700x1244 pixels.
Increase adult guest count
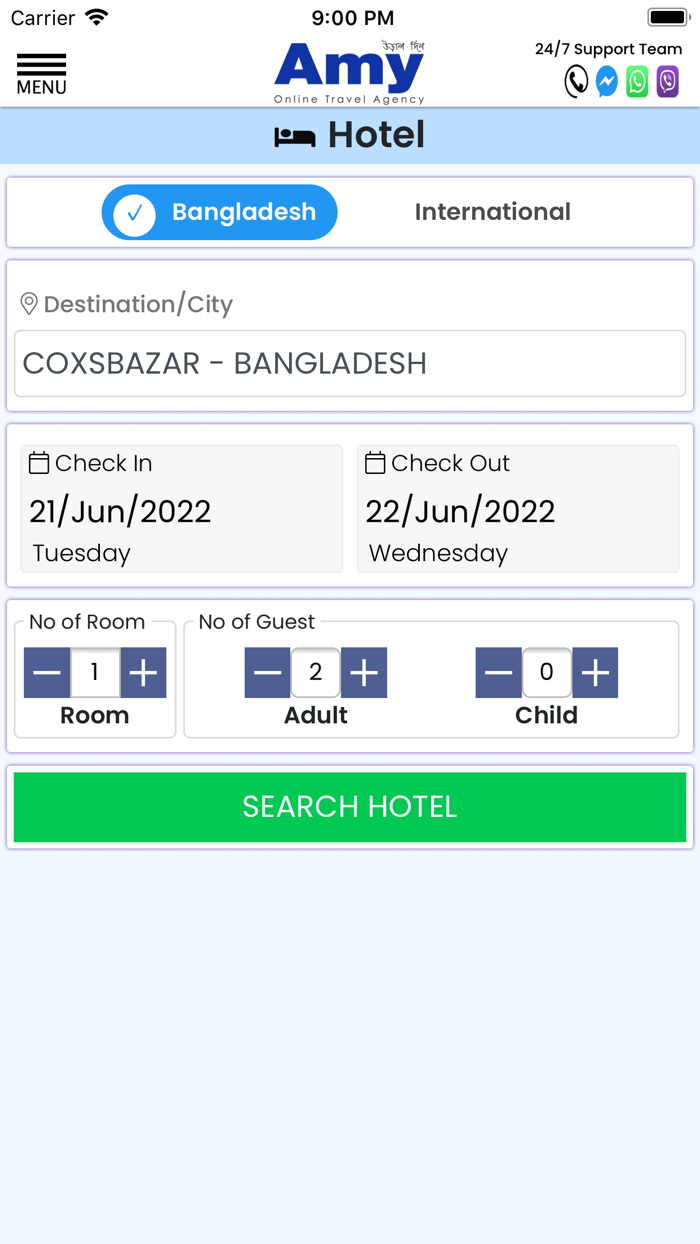point(364,673)
